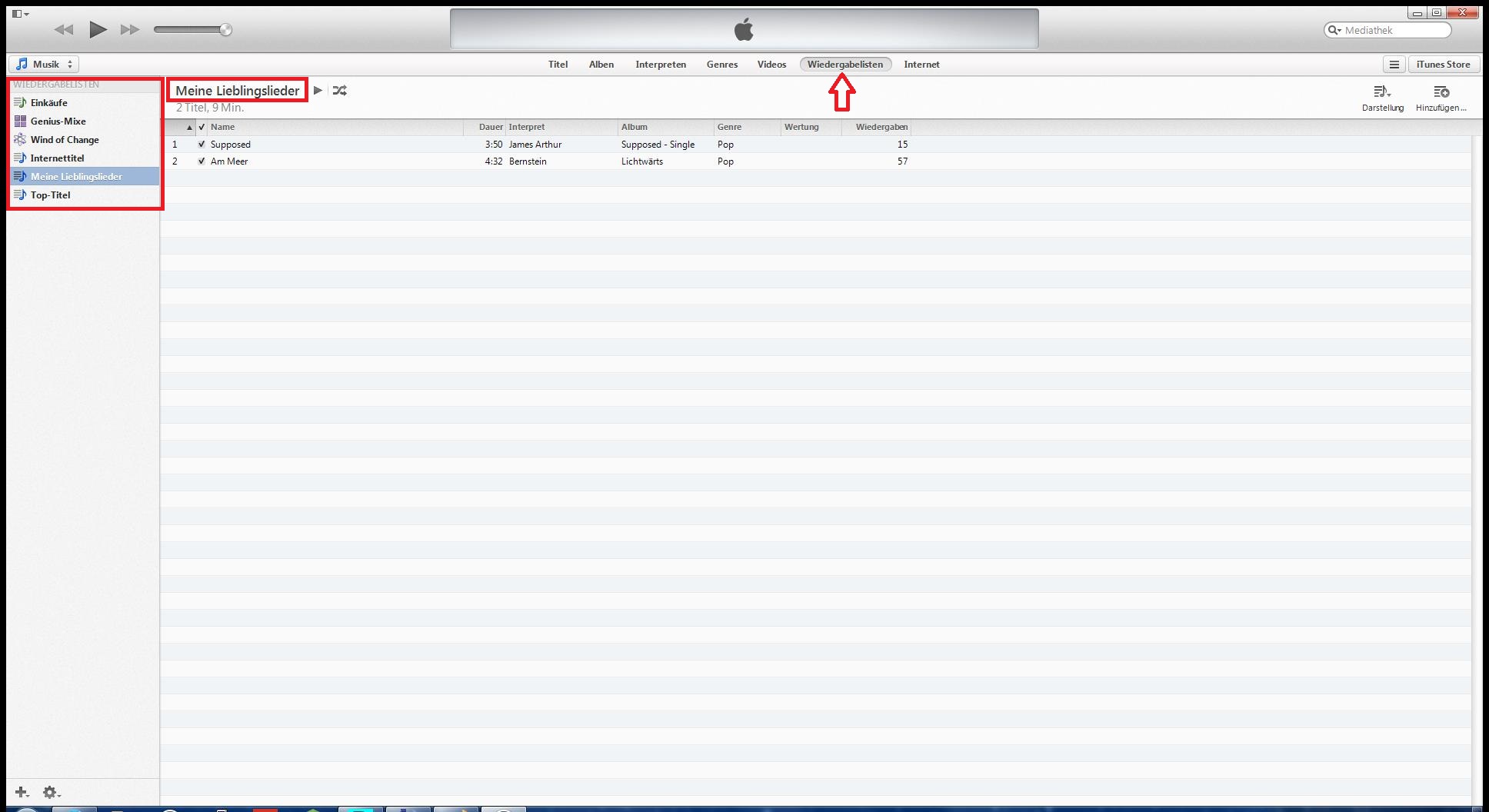
Task: Select the track named Supposed
Action: (x=231, y=145)
